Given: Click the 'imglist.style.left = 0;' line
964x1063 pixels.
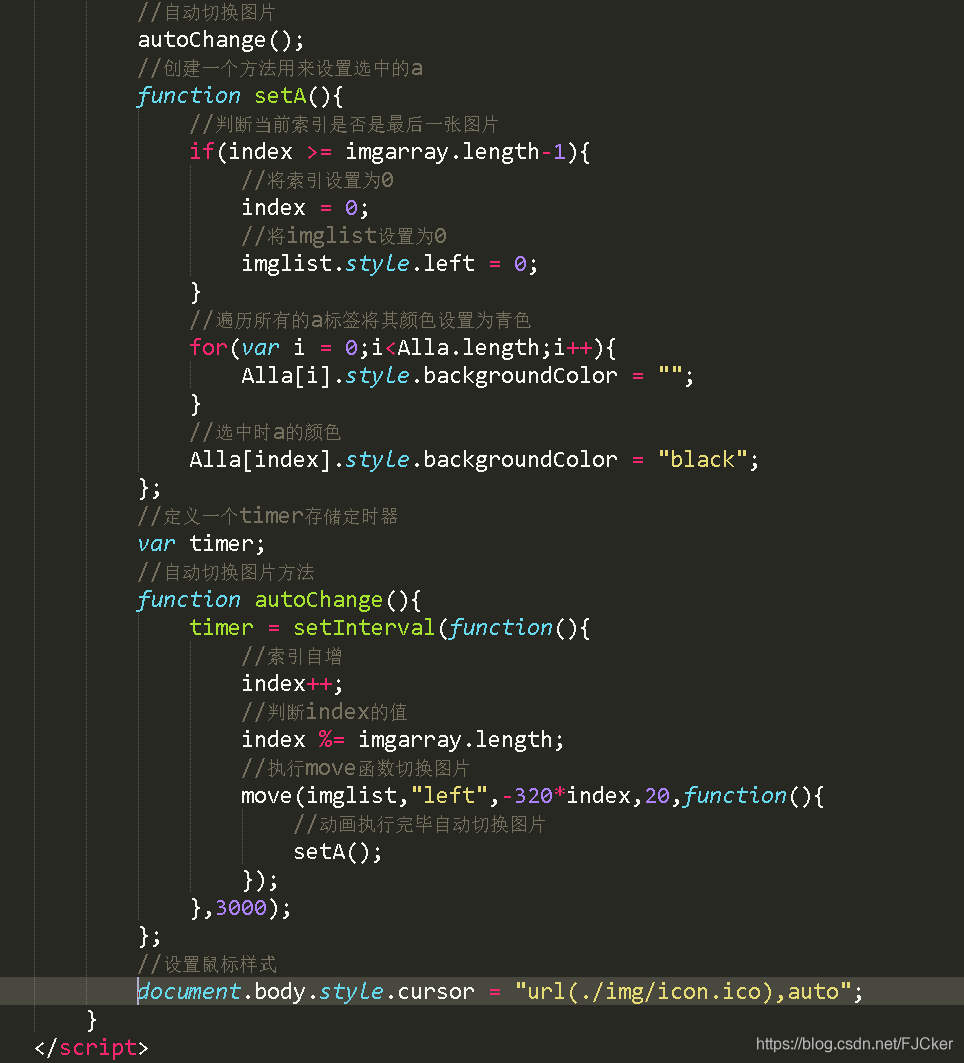Looking at the screenshot, I should [390, 264].
